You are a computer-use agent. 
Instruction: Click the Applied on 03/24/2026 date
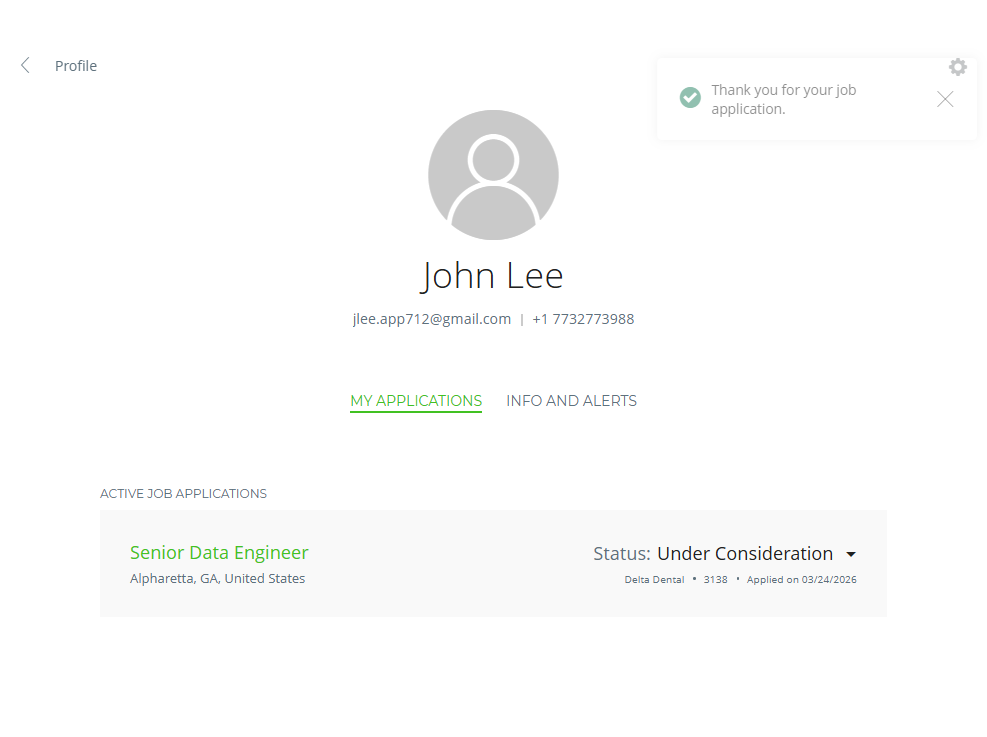coord(801,580)
